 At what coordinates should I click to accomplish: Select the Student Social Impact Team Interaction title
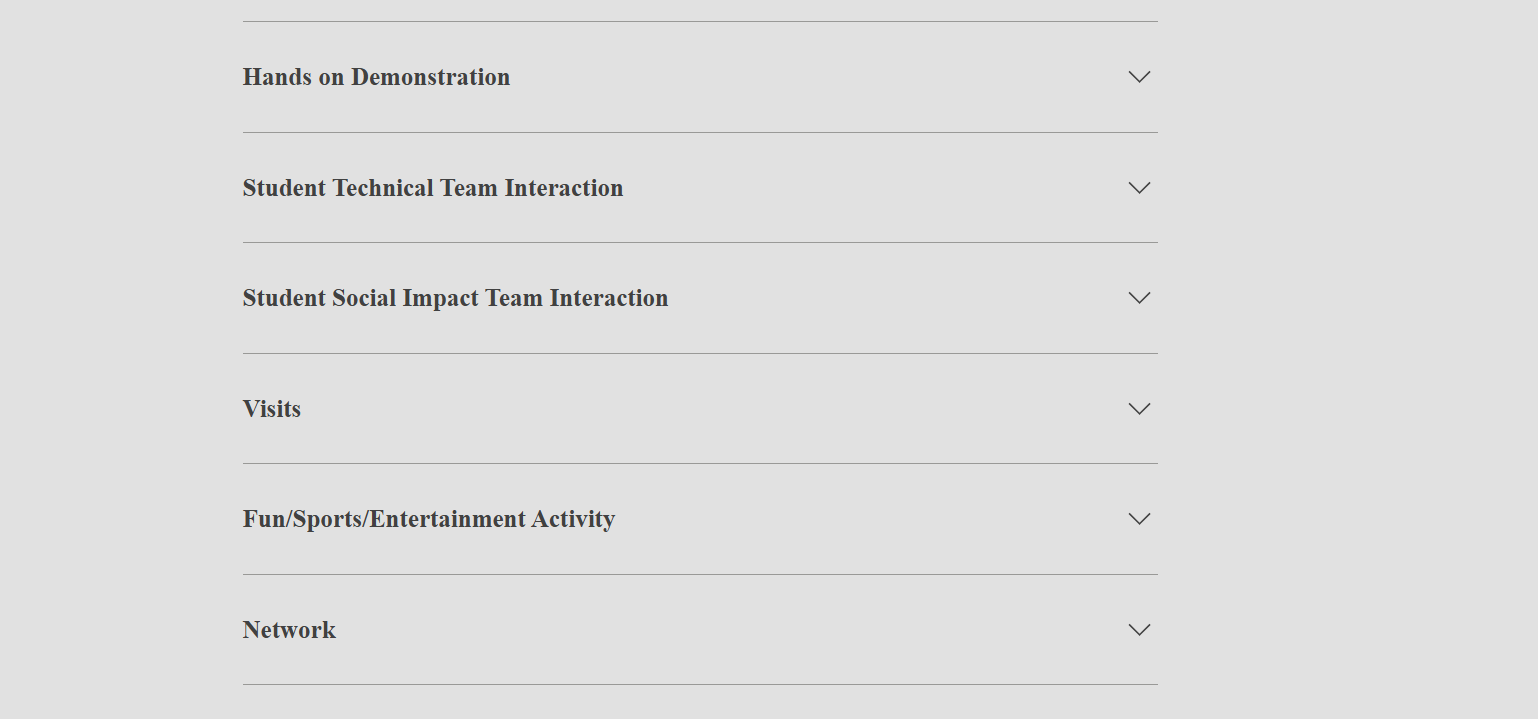click(455, 298)
